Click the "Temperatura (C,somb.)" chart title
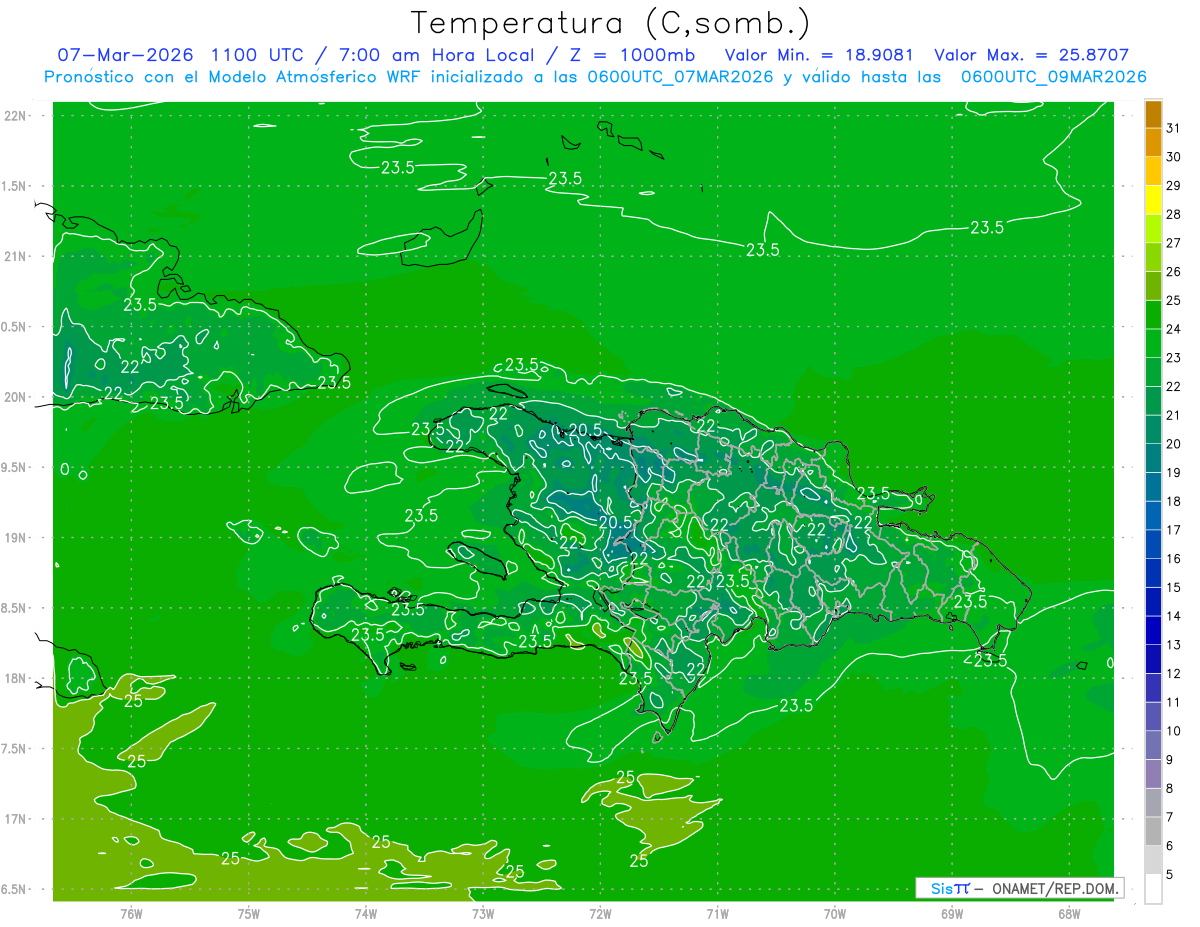Viewport: 1200px width, 927px height. coord(611,23)
